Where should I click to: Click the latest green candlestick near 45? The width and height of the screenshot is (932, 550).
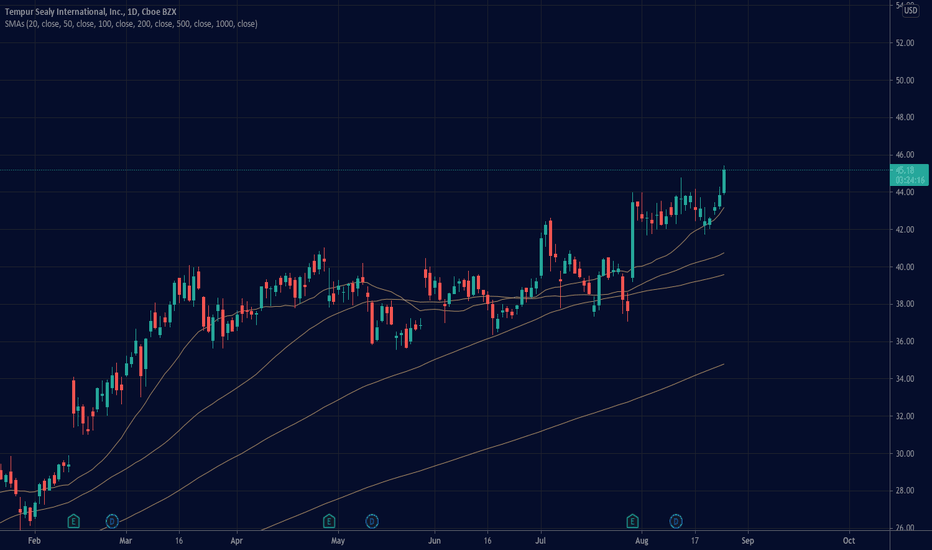[724, 181]
